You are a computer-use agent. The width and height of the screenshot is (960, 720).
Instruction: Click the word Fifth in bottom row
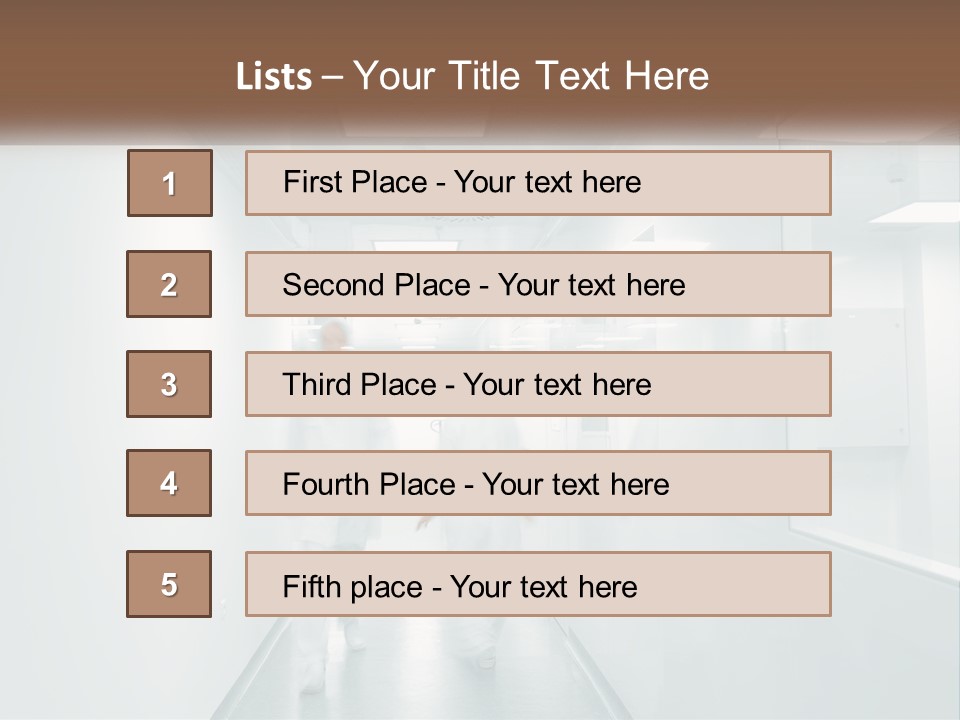click(312, 586)
